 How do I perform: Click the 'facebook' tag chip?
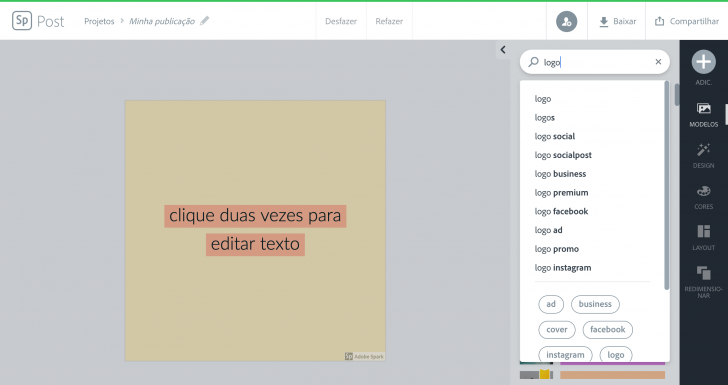pyautogui.click(x=608, y=330)
